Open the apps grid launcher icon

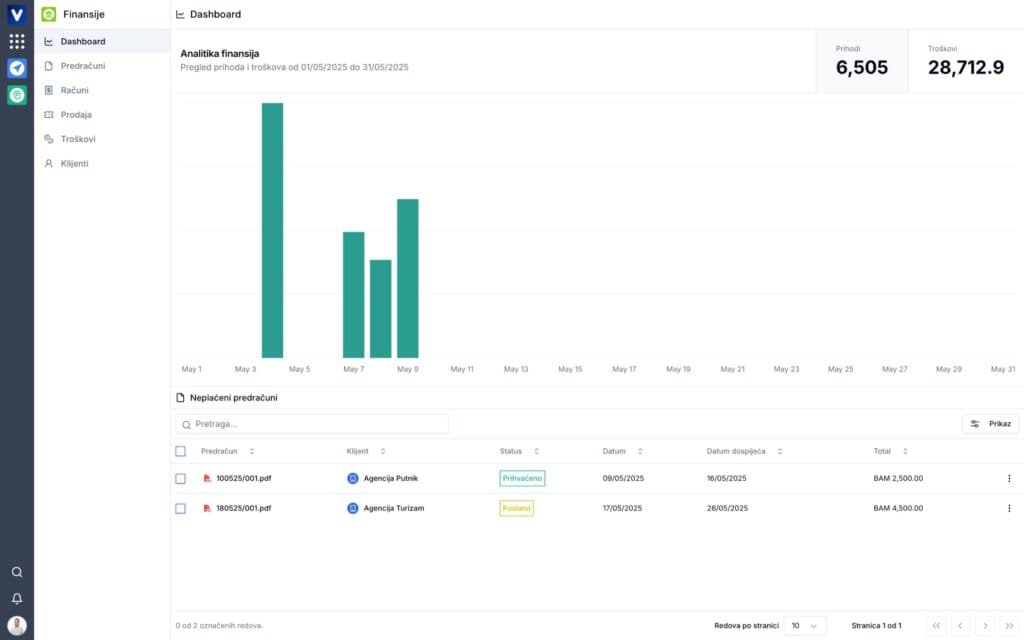[17, 42]
